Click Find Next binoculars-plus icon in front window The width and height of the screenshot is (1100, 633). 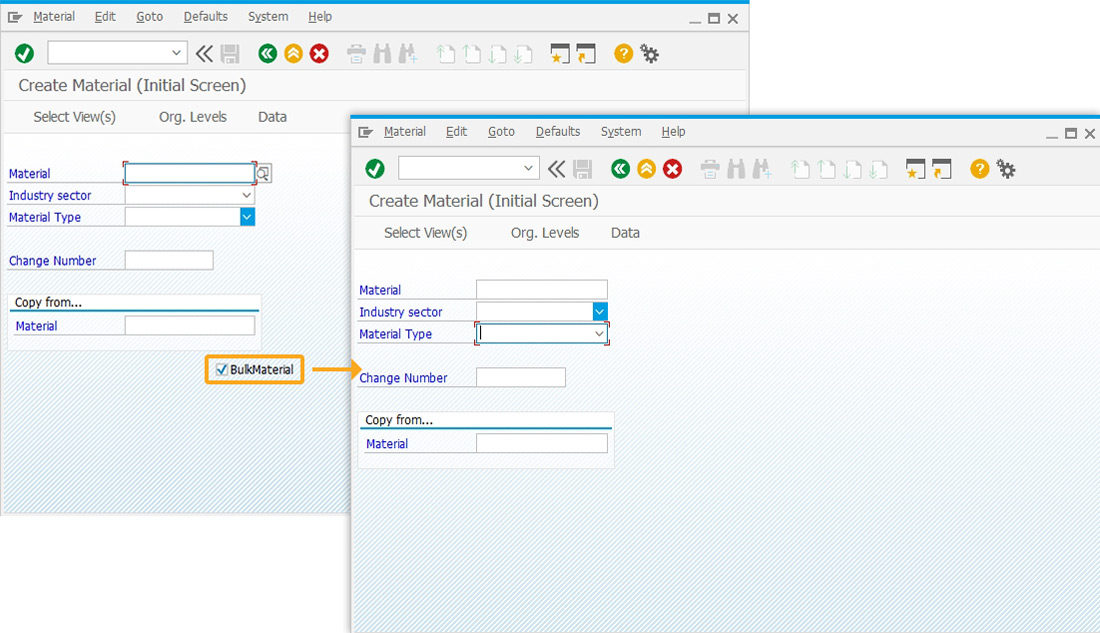coord(762,168)
